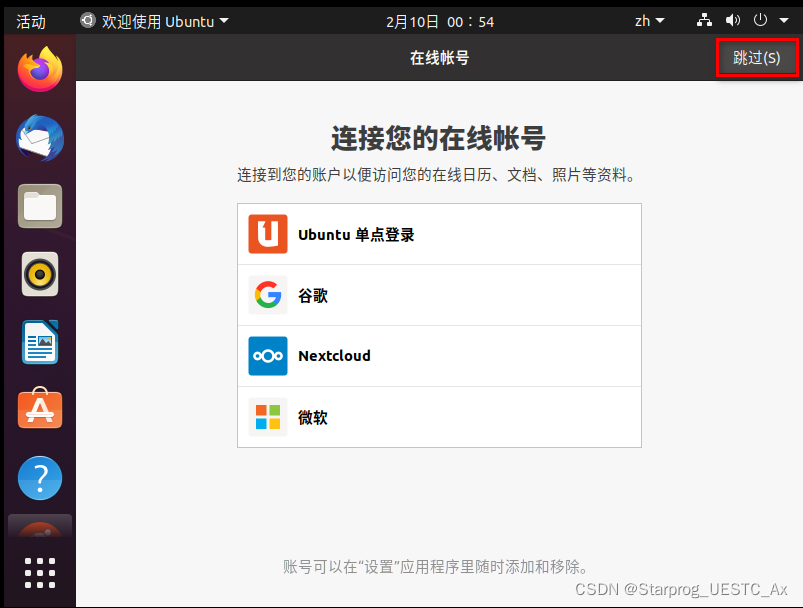
Task: Click the Show Applications grid icon
Action: [39, 572]
